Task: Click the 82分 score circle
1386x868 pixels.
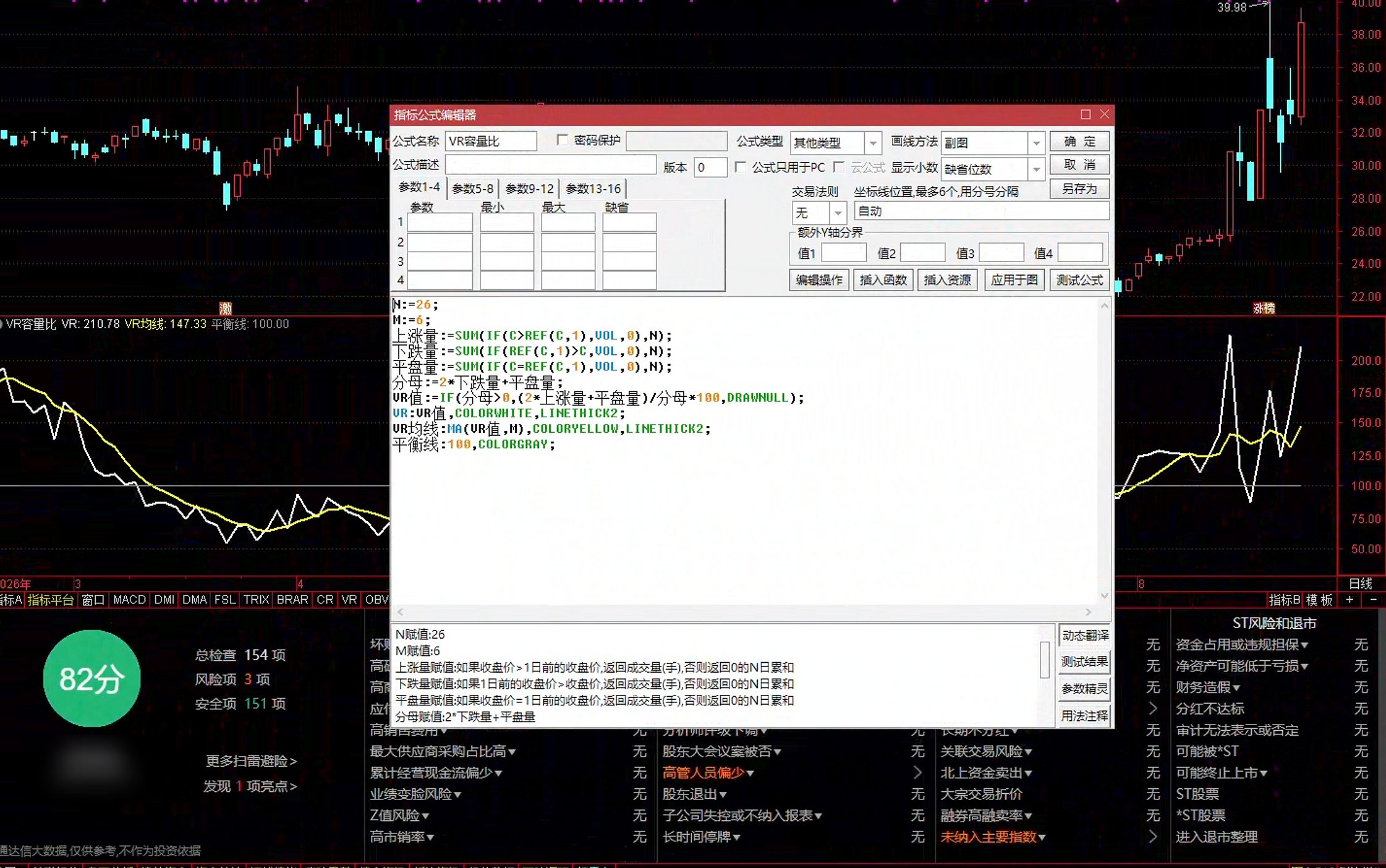Action: (92, 678)
